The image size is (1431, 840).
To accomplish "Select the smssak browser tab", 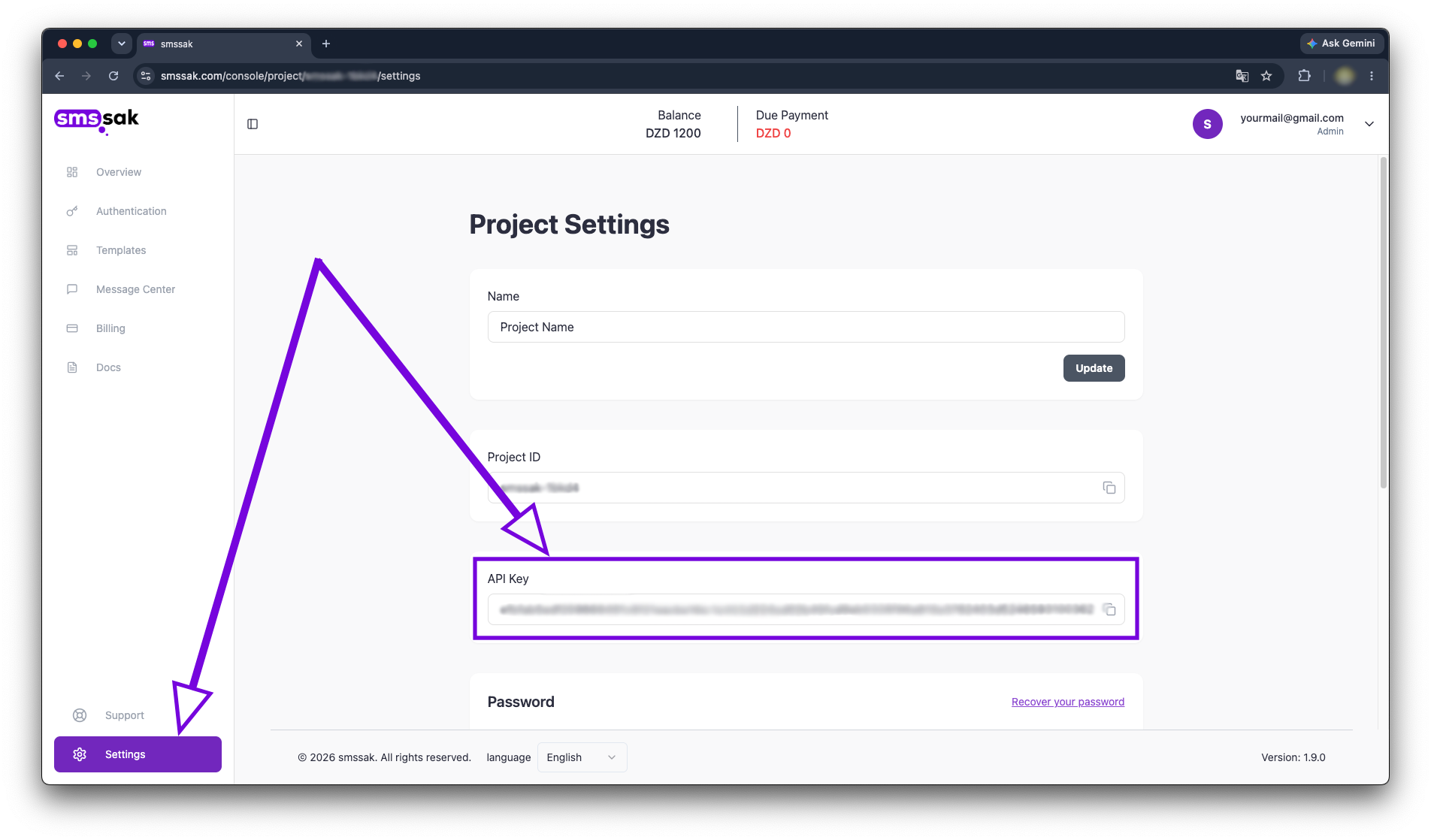I will click(x=223, y=44).
